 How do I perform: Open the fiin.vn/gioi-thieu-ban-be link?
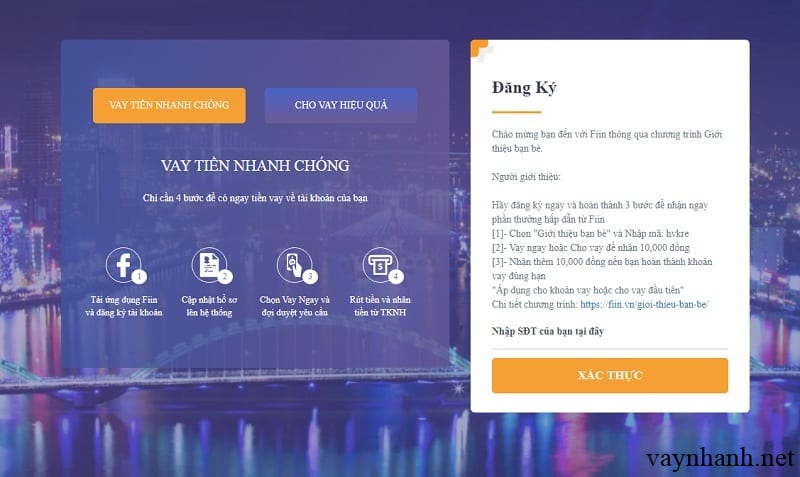[644, 305]
